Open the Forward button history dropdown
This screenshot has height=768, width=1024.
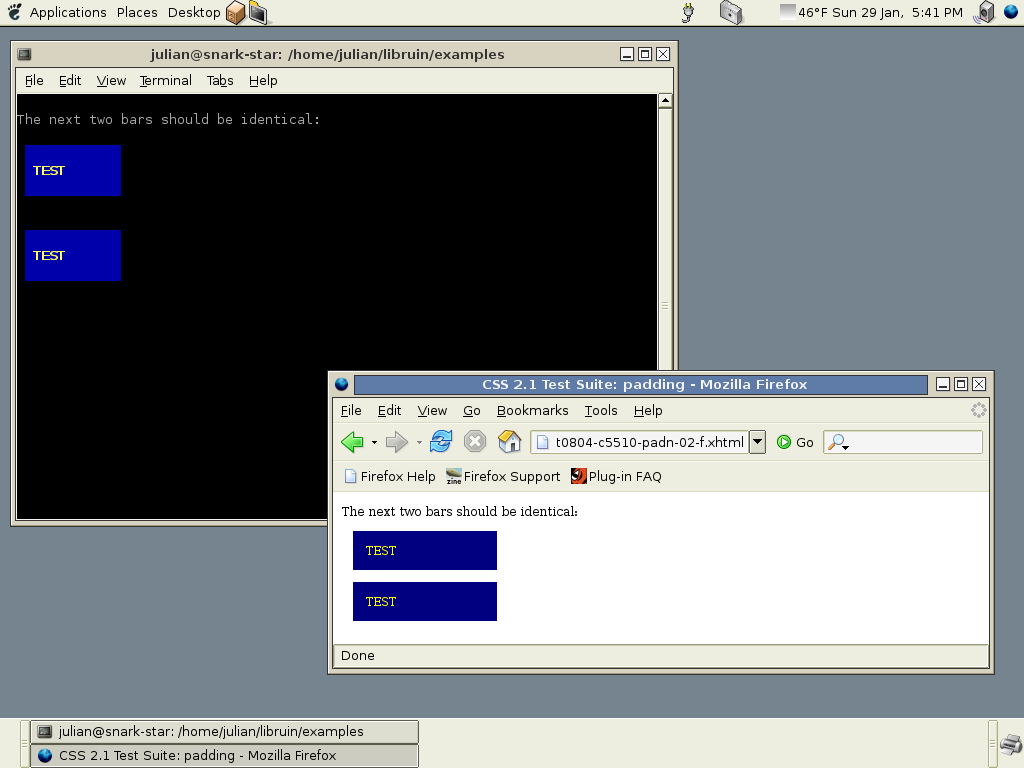(x=419, y=442)
